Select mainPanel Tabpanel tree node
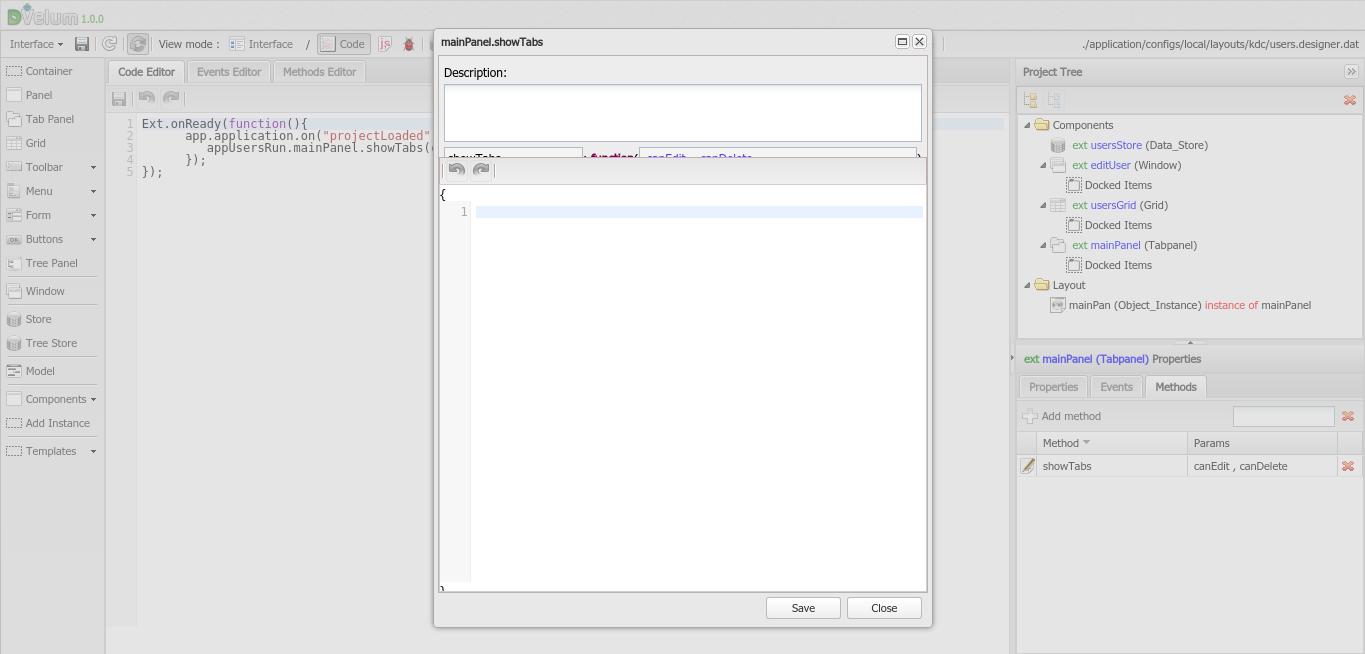The height and width of the screenshot is (654, 1365). pos(1134,245)
